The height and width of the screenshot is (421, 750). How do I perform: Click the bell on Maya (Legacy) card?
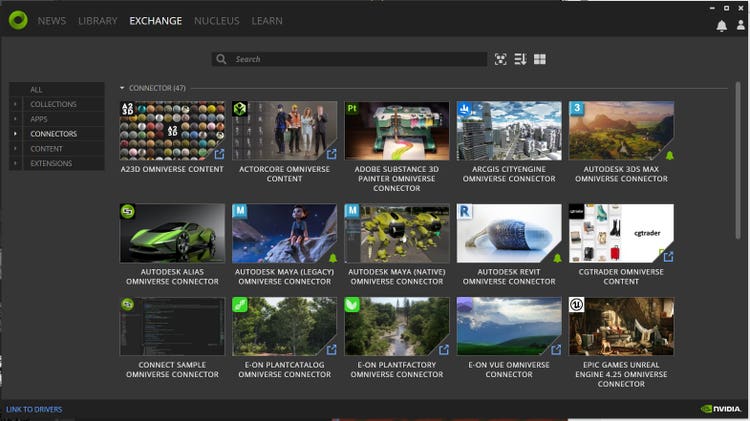coord(333,258)
